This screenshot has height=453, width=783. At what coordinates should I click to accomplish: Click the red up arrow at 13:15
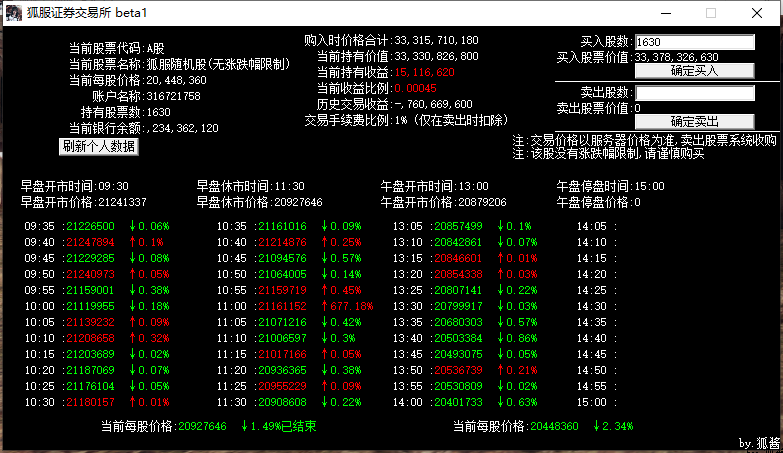tap(497, 258)
